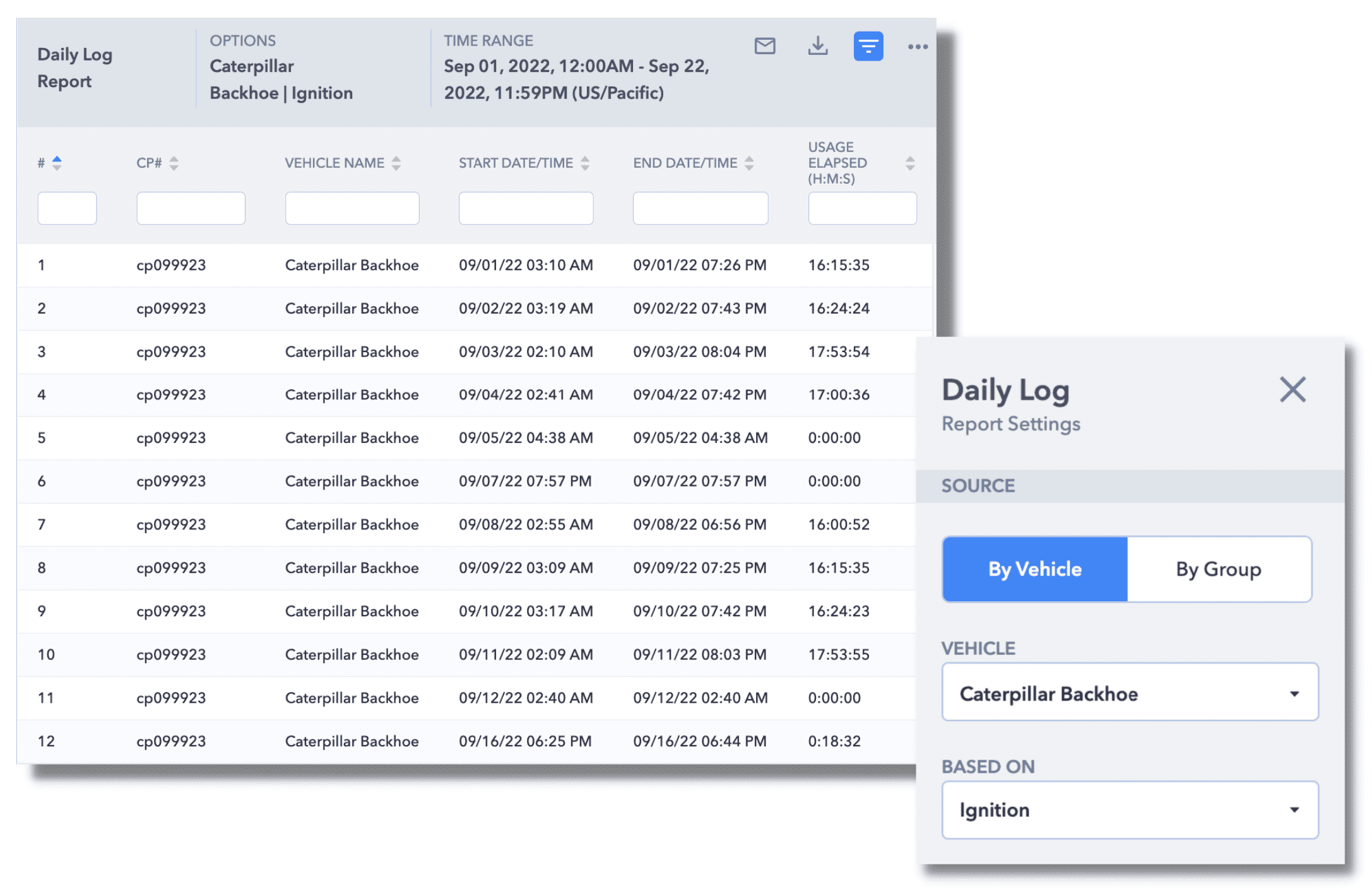The width and height of the screenshot is (1372, 894).
Task: Select the By Vehicle source option
Action: [1035, 569]
